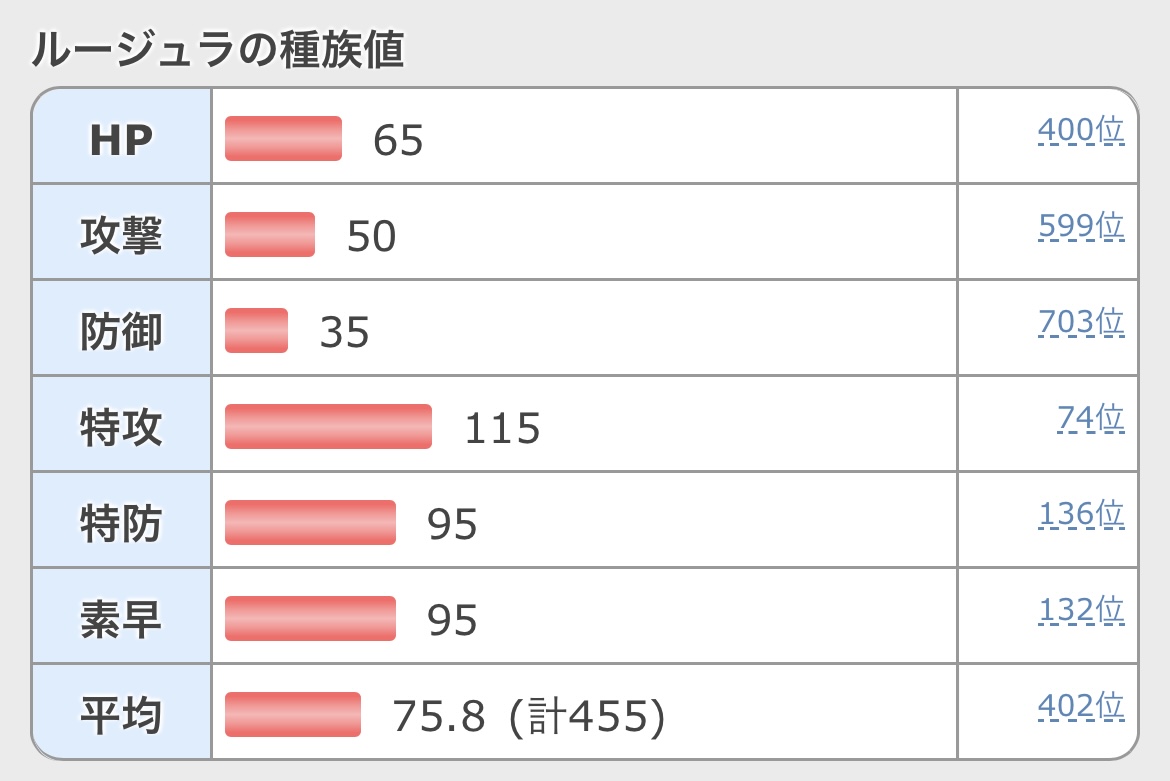Click the ルージュラの種族値 heading
The image size is (1170, 781).
218,49
